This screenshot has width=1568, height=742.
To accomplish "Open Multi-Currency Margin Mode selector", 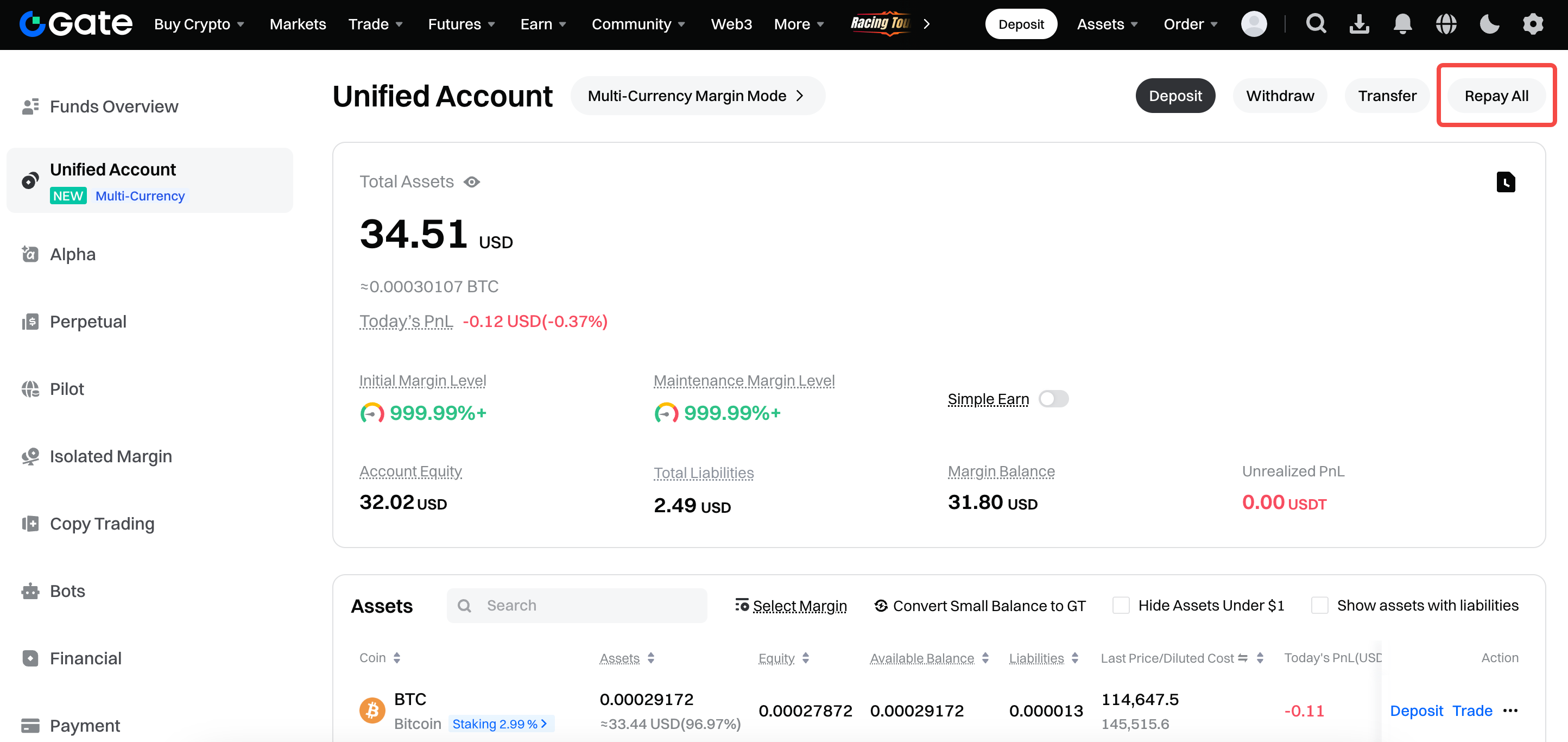I will [697, 96].
